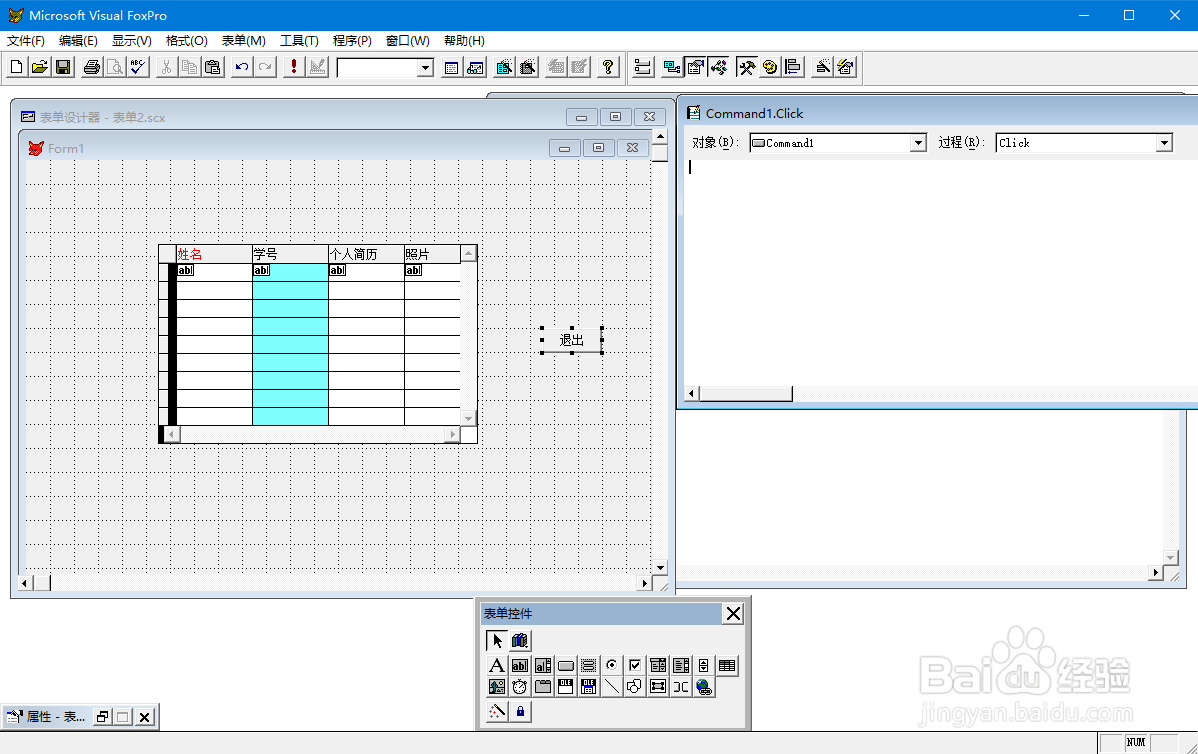This screenshot has height=754, width=1198.
Task: Open the 文件(F) menu
Action: click(x=26, y=40)
